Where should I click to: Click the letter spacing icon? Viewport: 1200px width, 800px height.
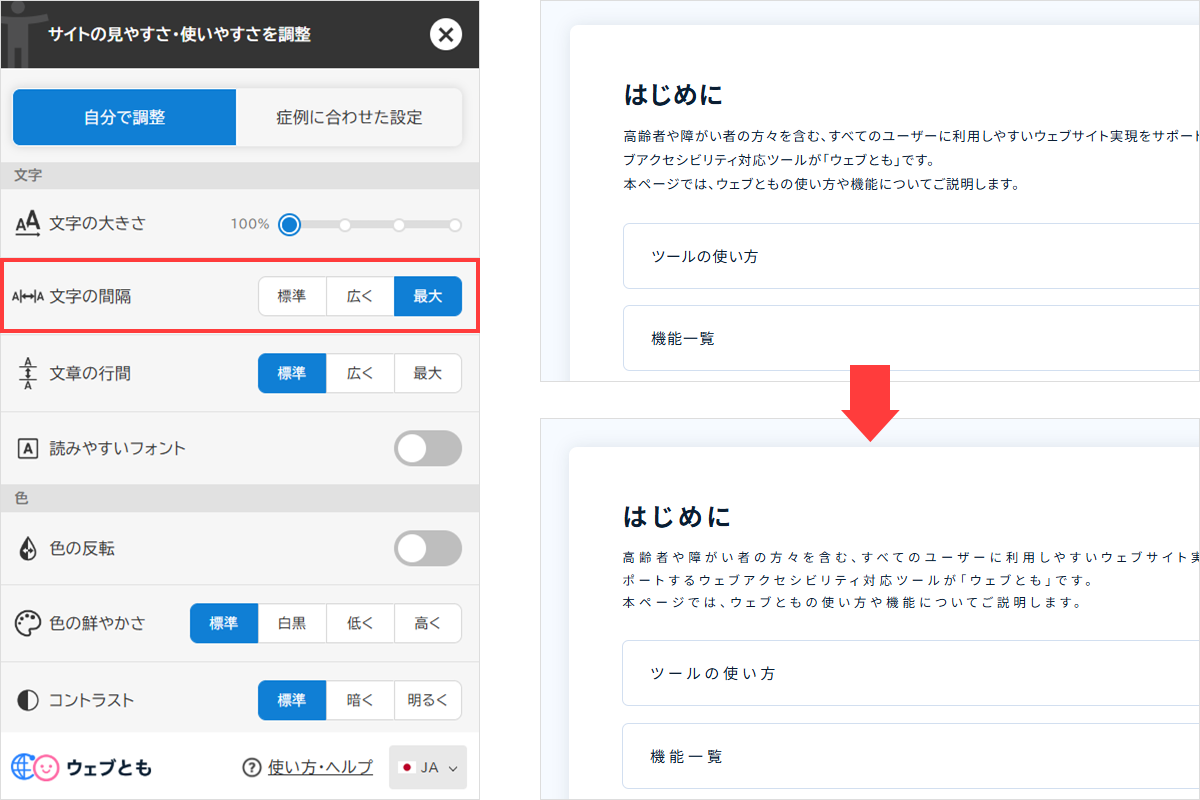pos(28,296)
